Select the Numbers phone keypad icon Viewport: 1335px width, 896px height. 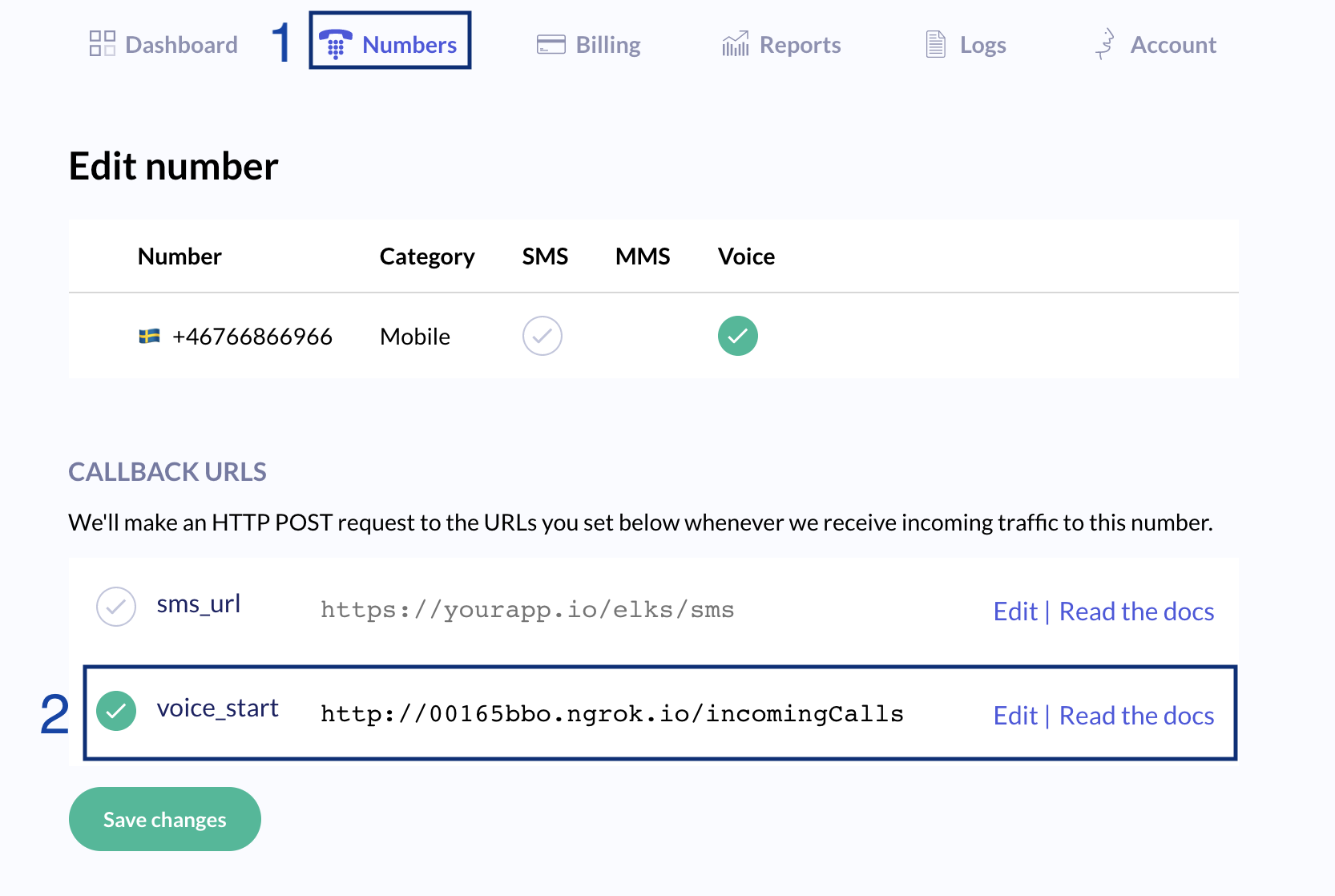(336, 45)
